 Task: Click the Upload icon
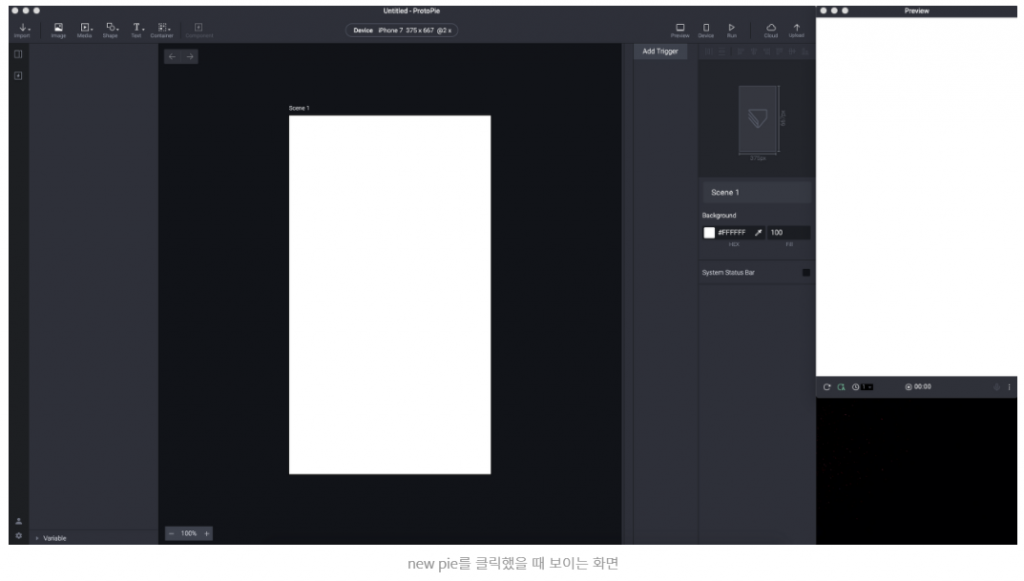point(797,30)
